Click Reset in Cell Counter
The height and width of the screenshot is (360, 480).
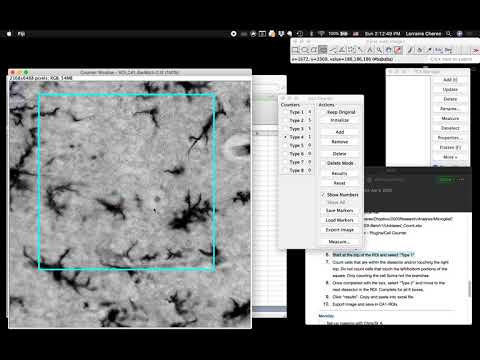coord(340,183)
